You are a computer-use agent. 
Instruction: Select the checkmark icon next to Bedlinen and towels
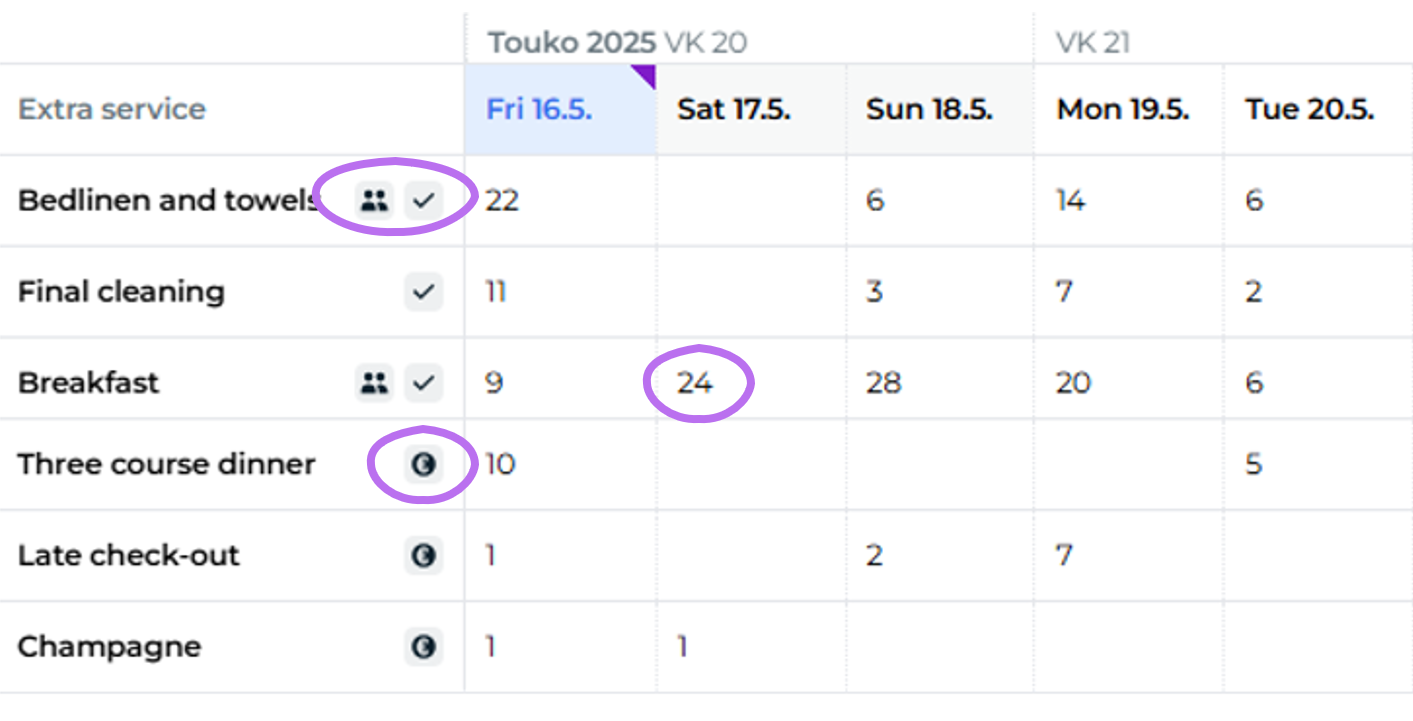424,199
